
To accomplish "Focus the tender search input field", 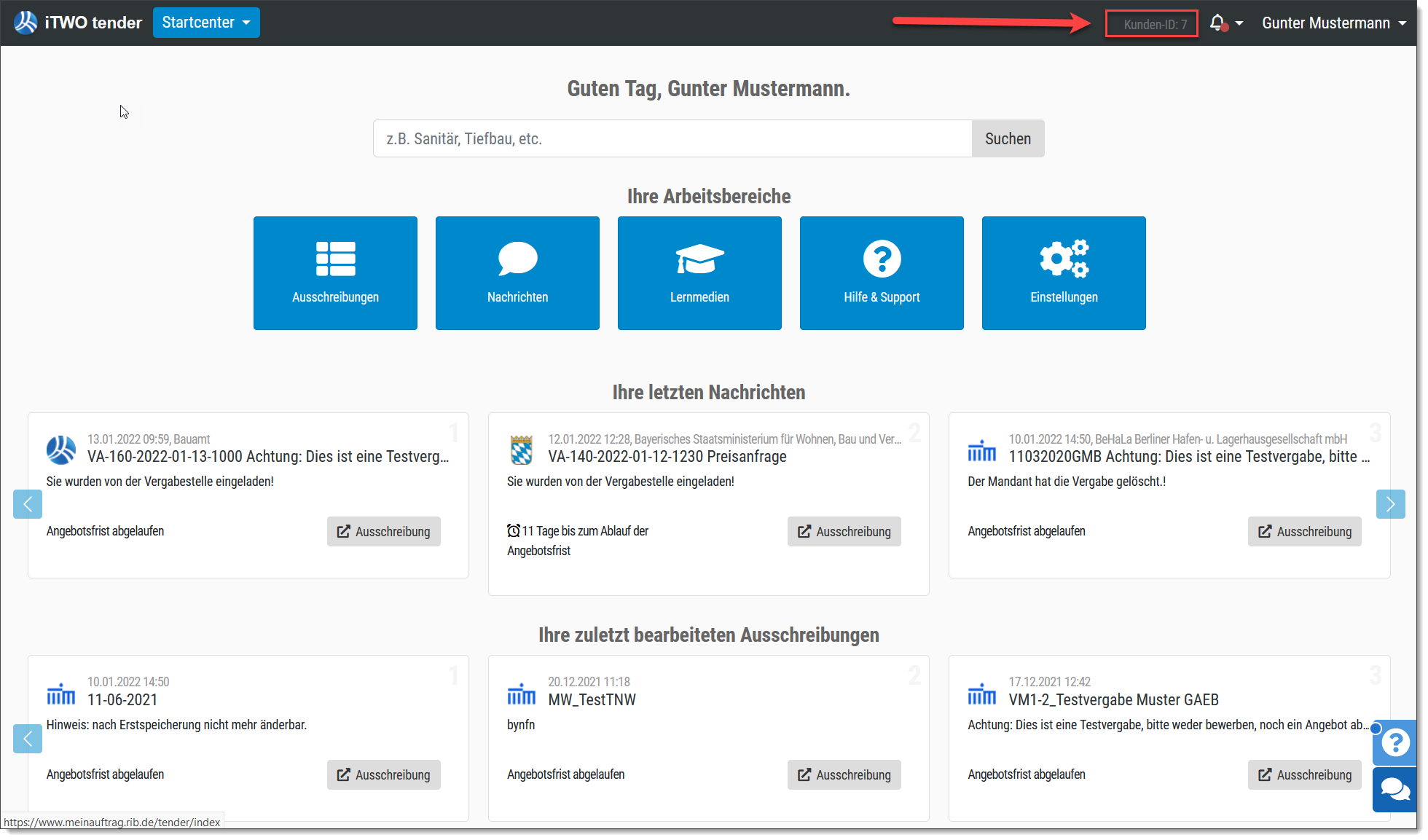I will click(672, 138).
